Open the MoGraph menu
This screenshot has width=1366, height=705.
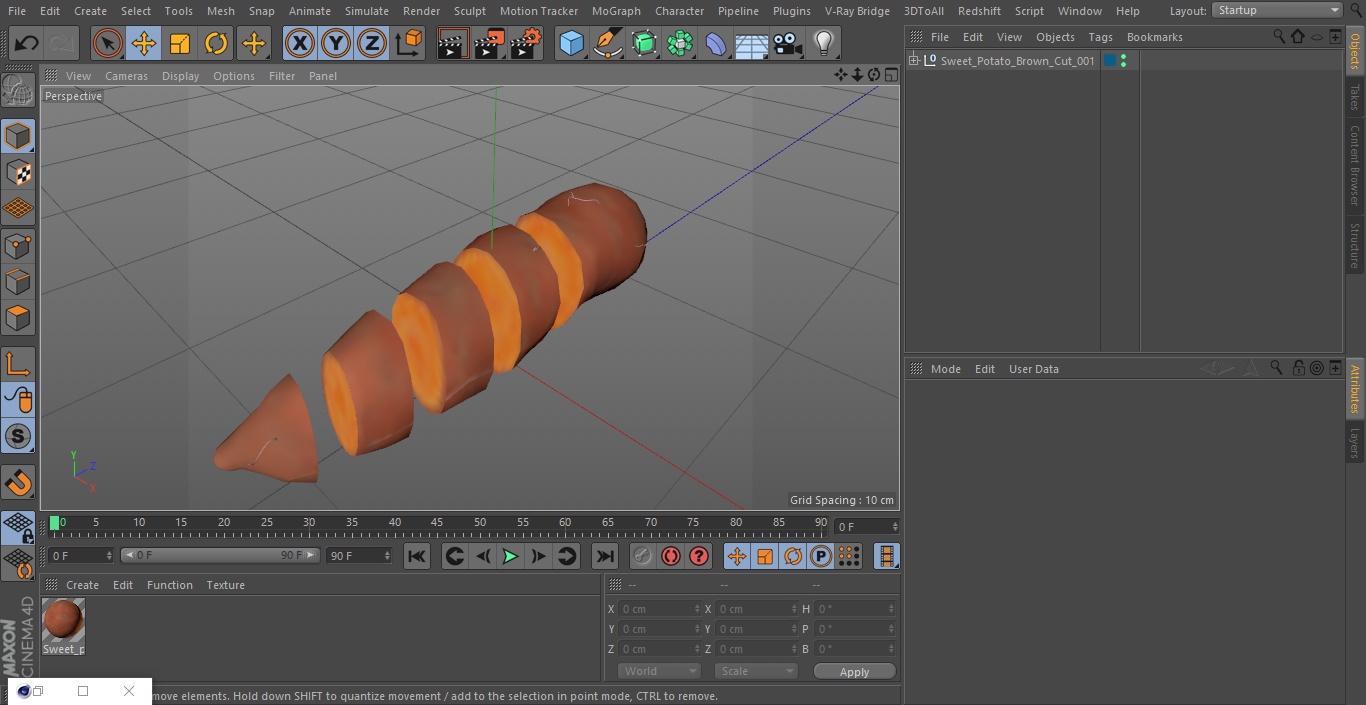click(616, 11)
